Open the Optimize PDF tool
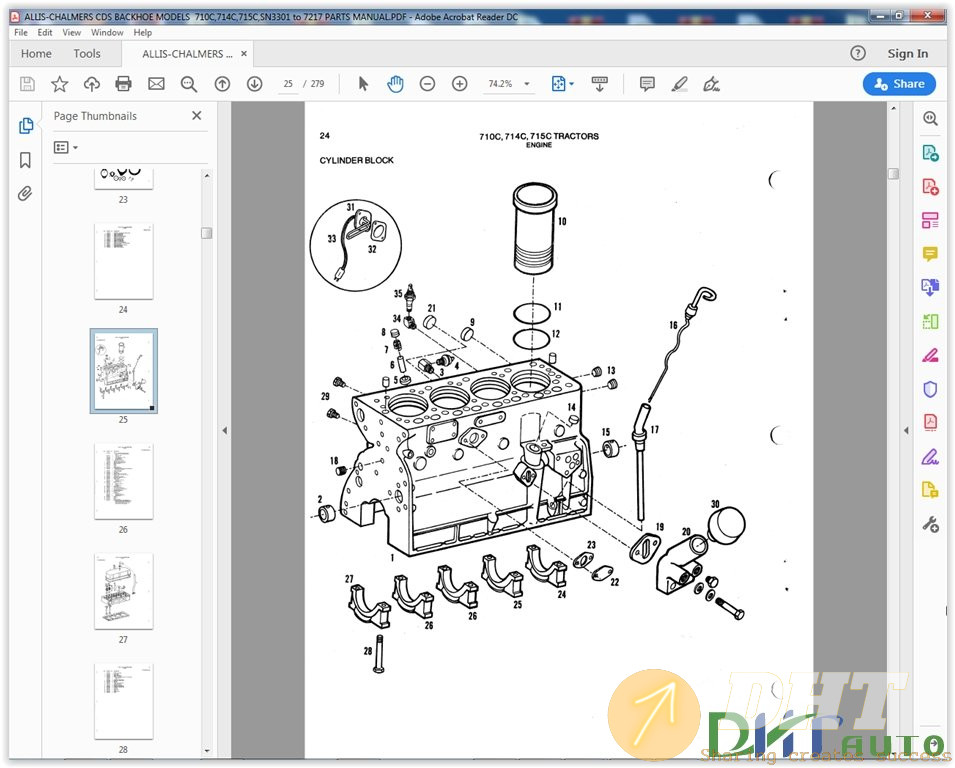This screenshot has height=768, width=955. (x=930, y=422)
